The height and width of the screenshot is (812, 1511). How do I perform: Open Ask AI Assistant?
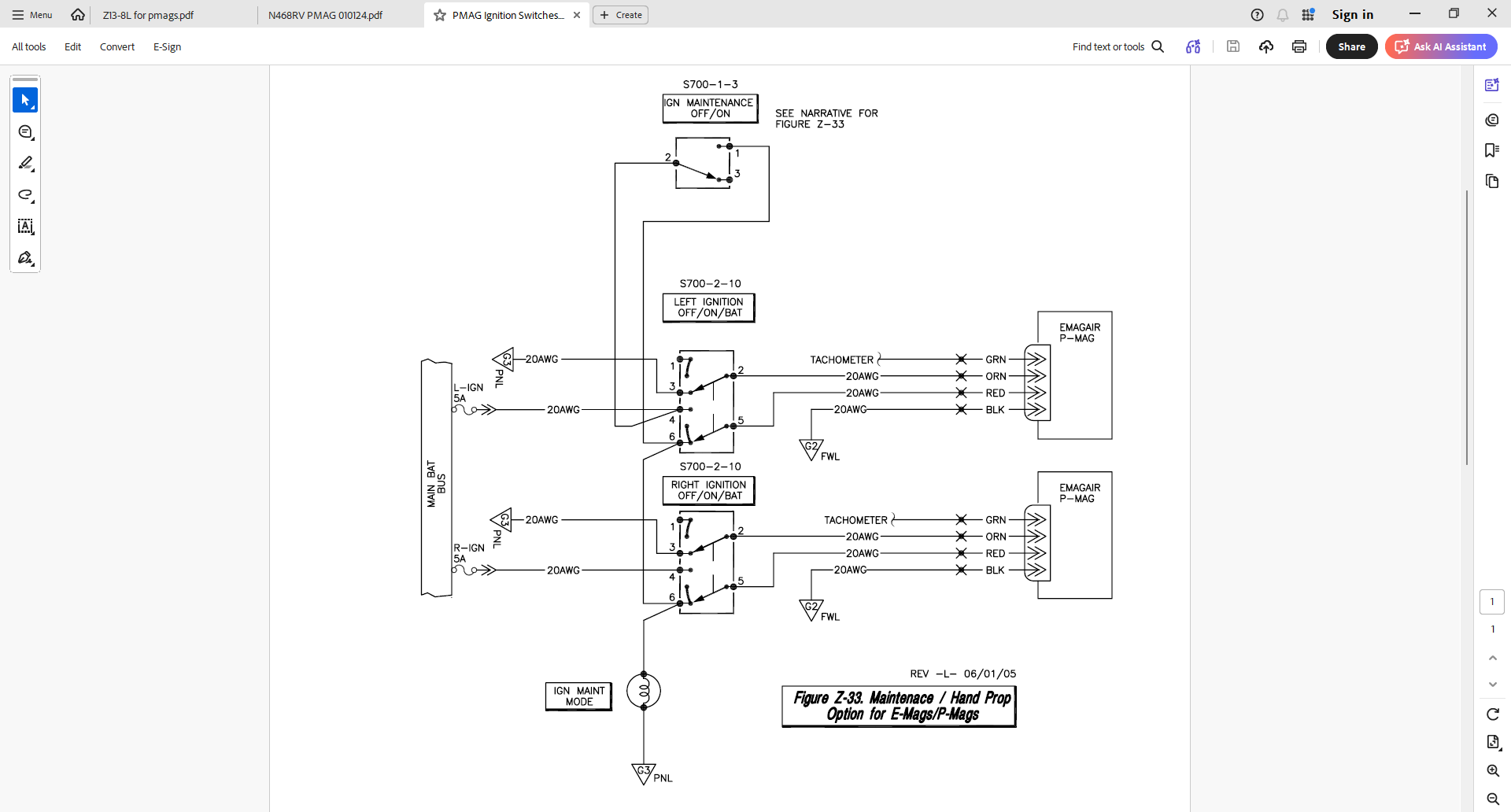[x=1441, y=46]
